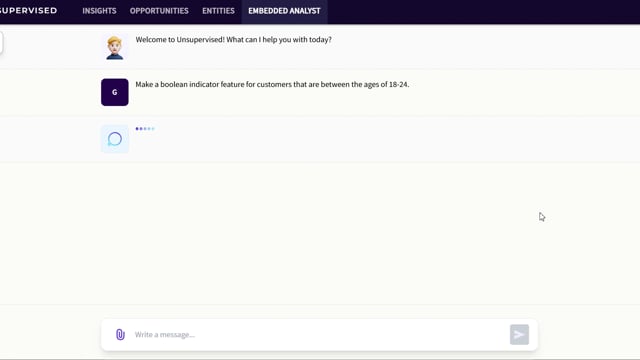Screen dimensions: 640x360
Task: Click the Welcome to Unsupervised greeting text
Action: (x=233, y=40)
